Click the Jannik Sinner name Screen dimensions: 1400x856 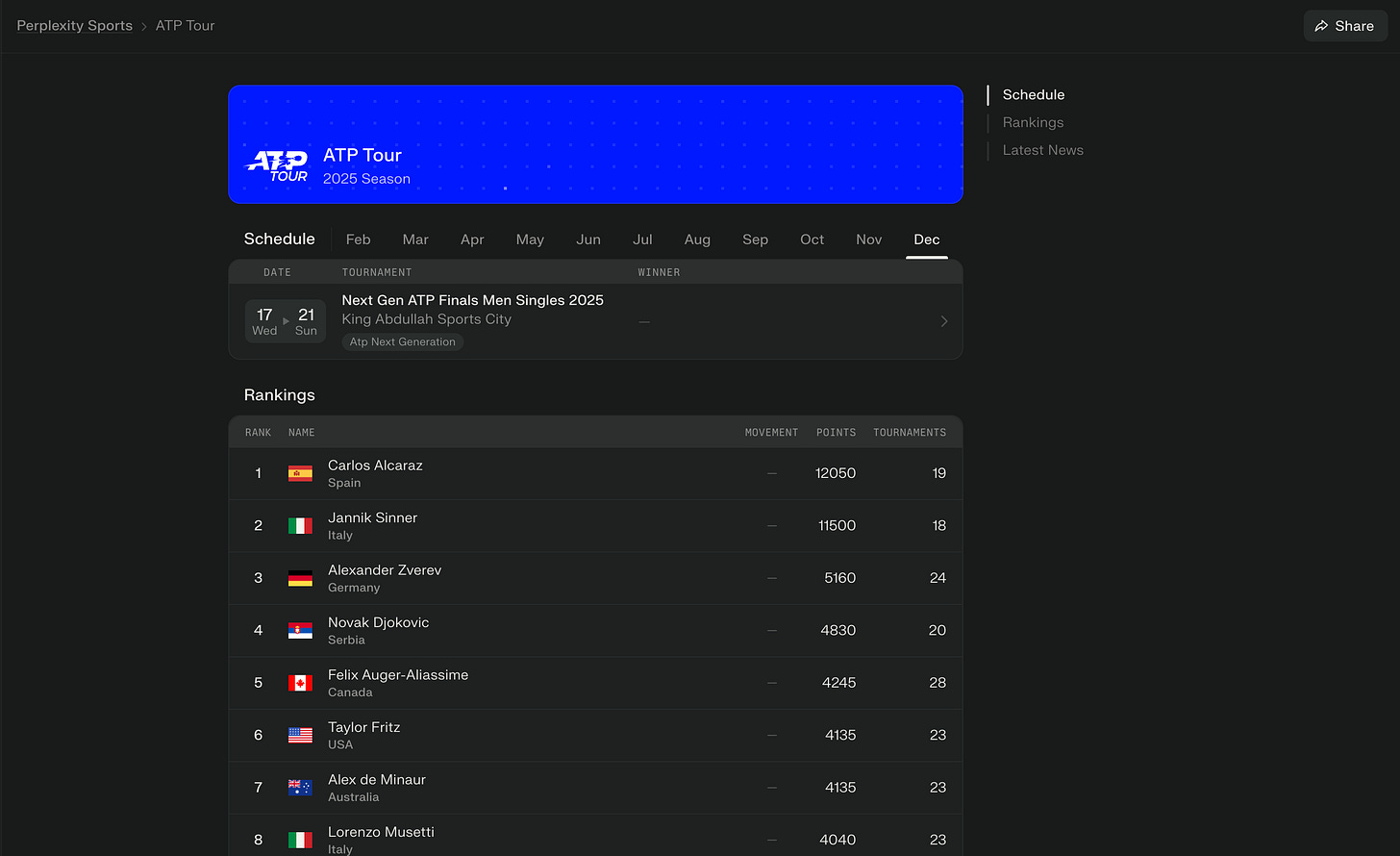[372, 517]
